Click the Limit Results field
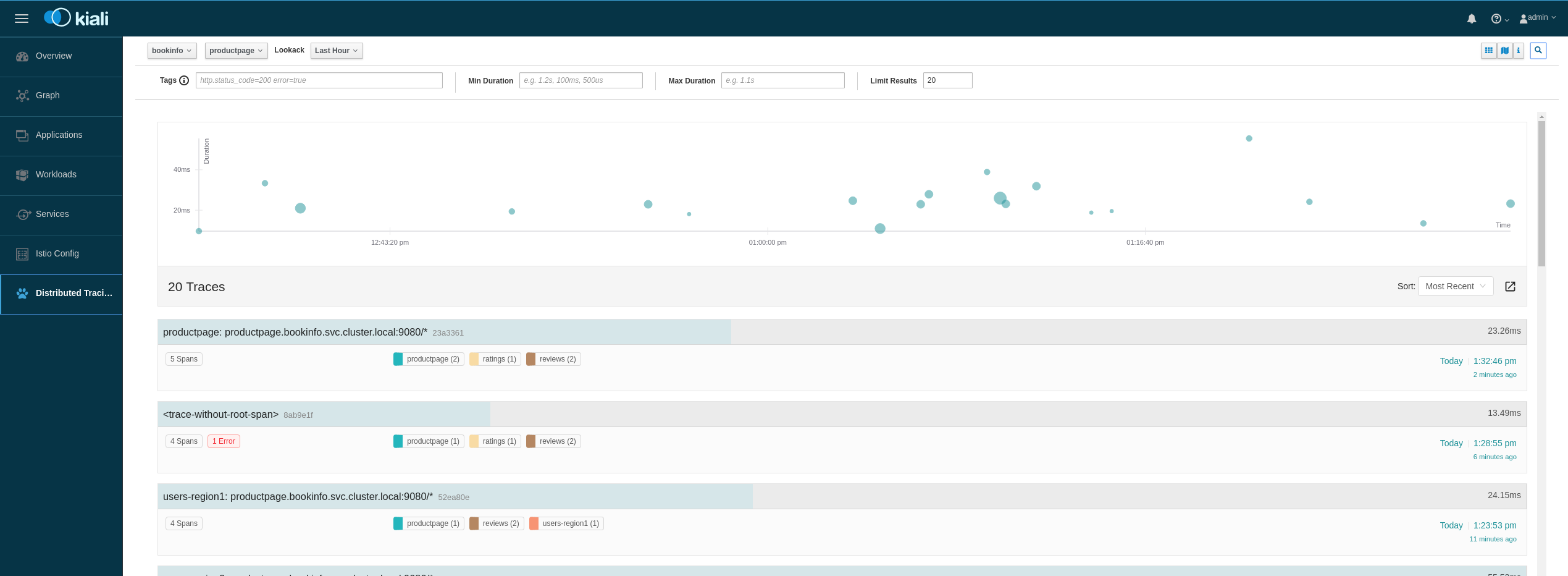This screenshot has width=1568, height=576. (948, 80)
